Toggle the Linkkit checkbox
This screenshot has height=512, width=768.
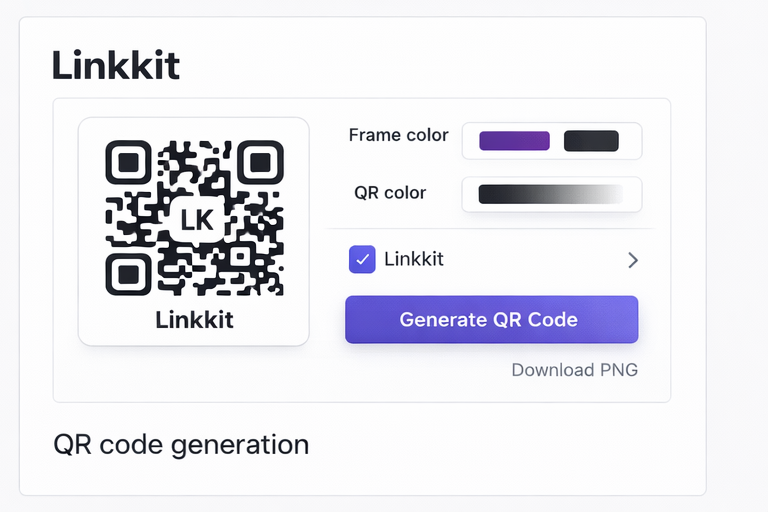[362, 260]
